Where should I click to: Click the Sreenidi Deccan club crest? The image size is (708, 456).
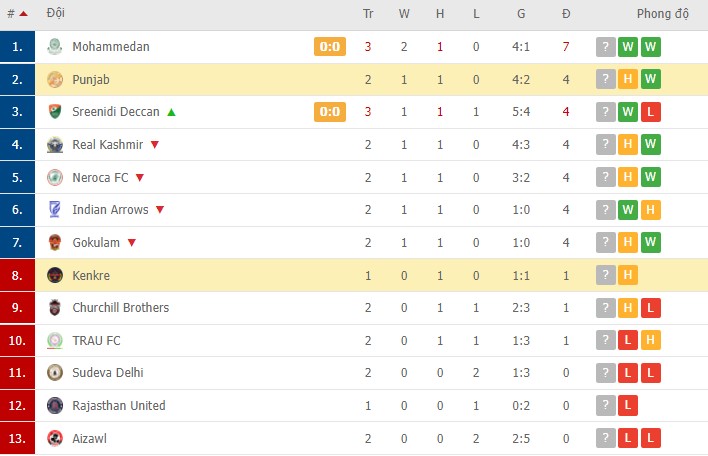(x=55, y=112)
